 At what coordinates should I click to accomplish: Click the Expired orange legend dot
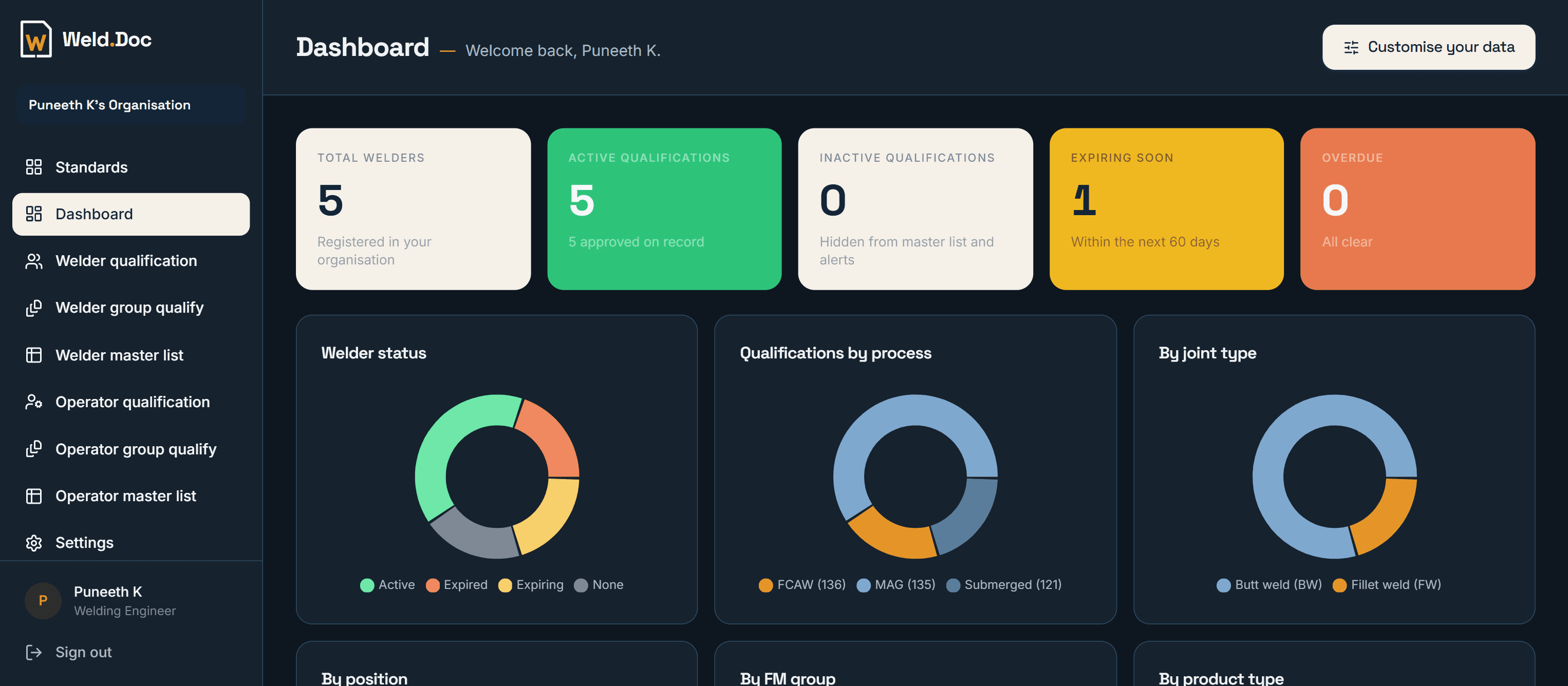point(433,585)
